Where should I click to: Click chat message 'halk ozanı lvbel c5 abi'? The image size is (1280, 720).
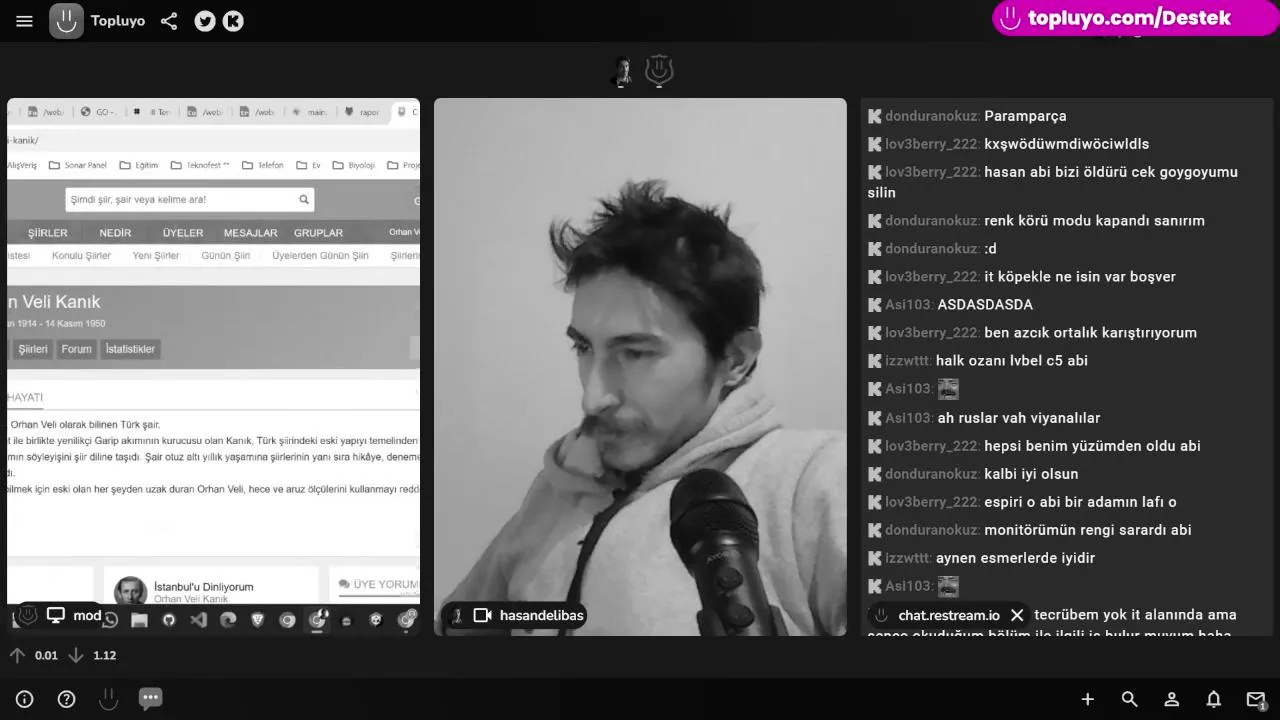coord(1011,361)
